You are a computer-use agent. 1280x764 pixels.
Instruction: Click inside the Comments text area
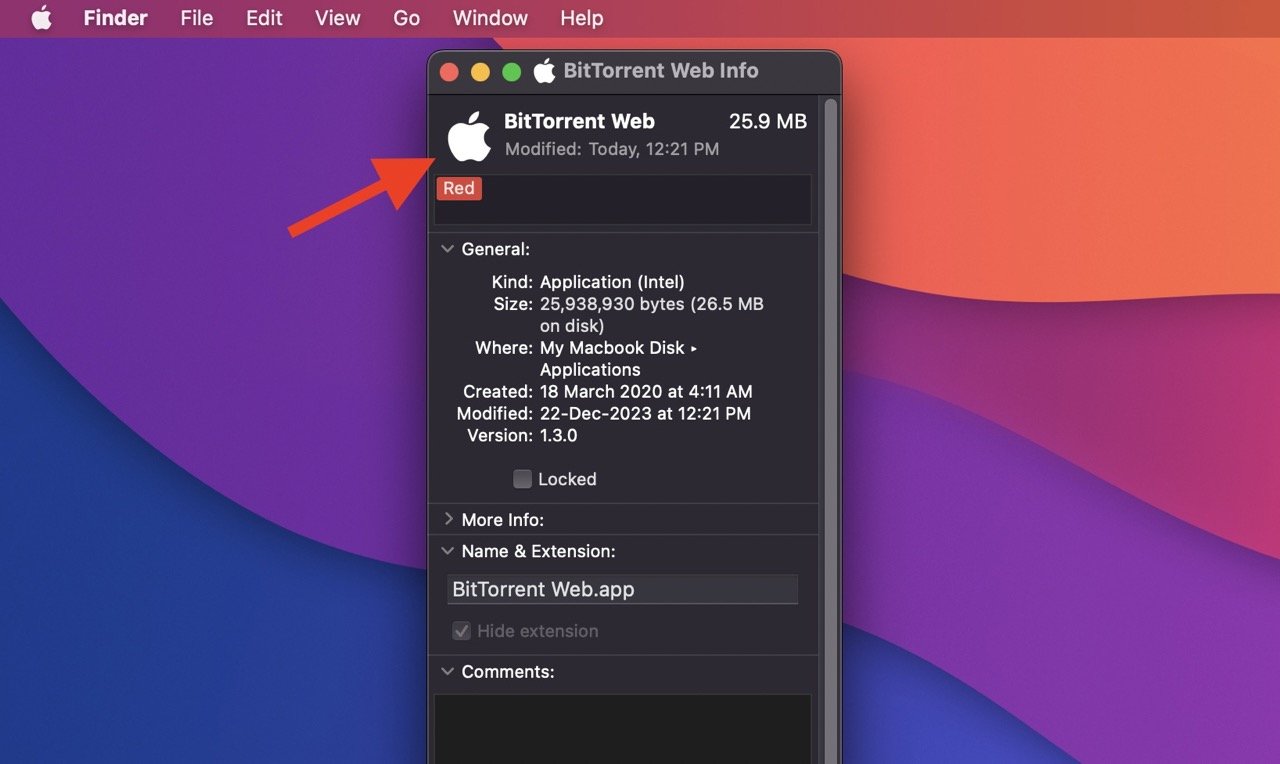[622, 729]
